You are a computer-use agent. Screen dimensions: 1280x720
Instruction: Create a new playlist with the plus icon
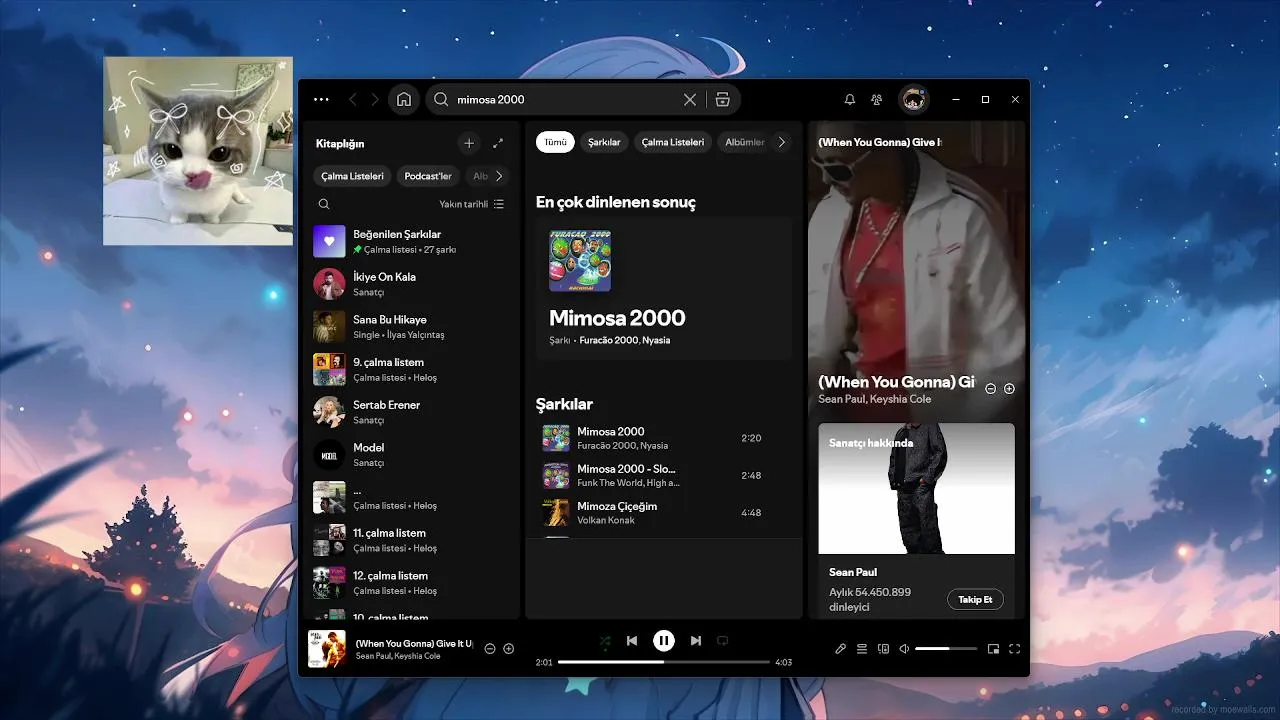click(x=469, y=143)
